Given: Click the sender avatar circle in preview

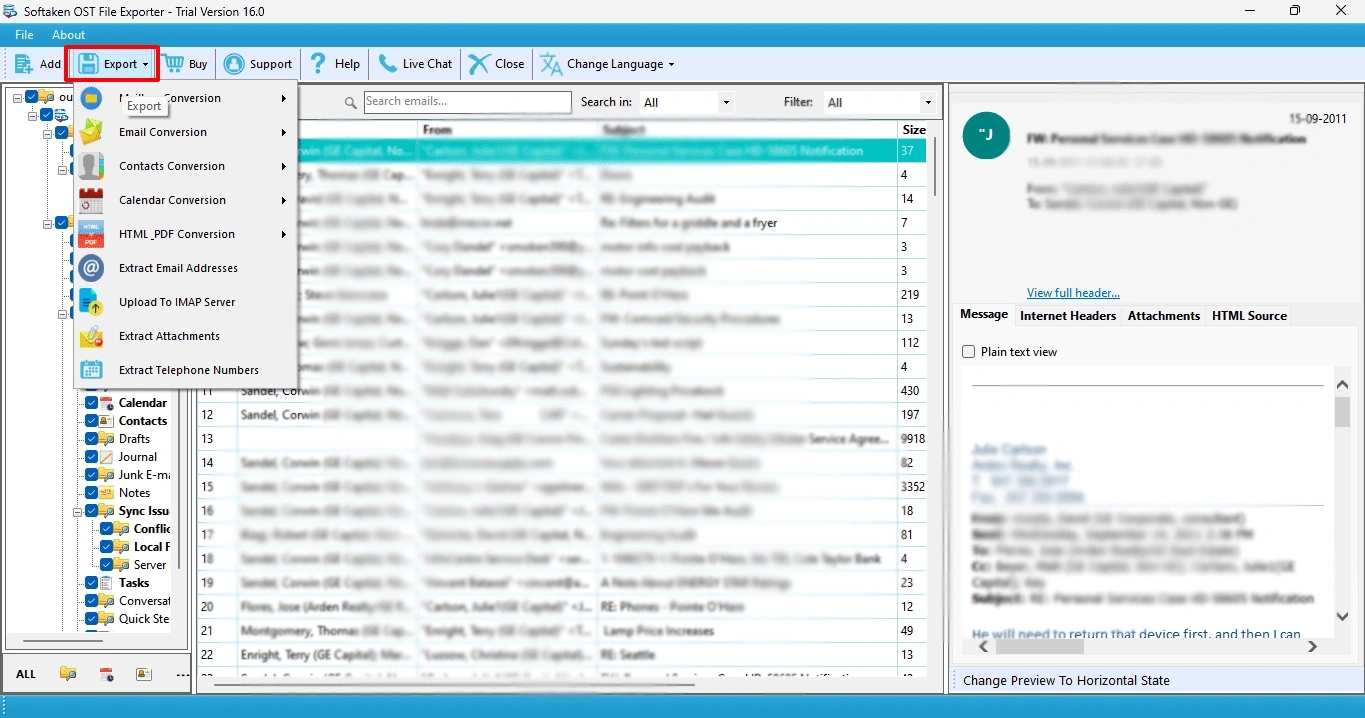Looking at the screenshot, I should coord(986,135).
